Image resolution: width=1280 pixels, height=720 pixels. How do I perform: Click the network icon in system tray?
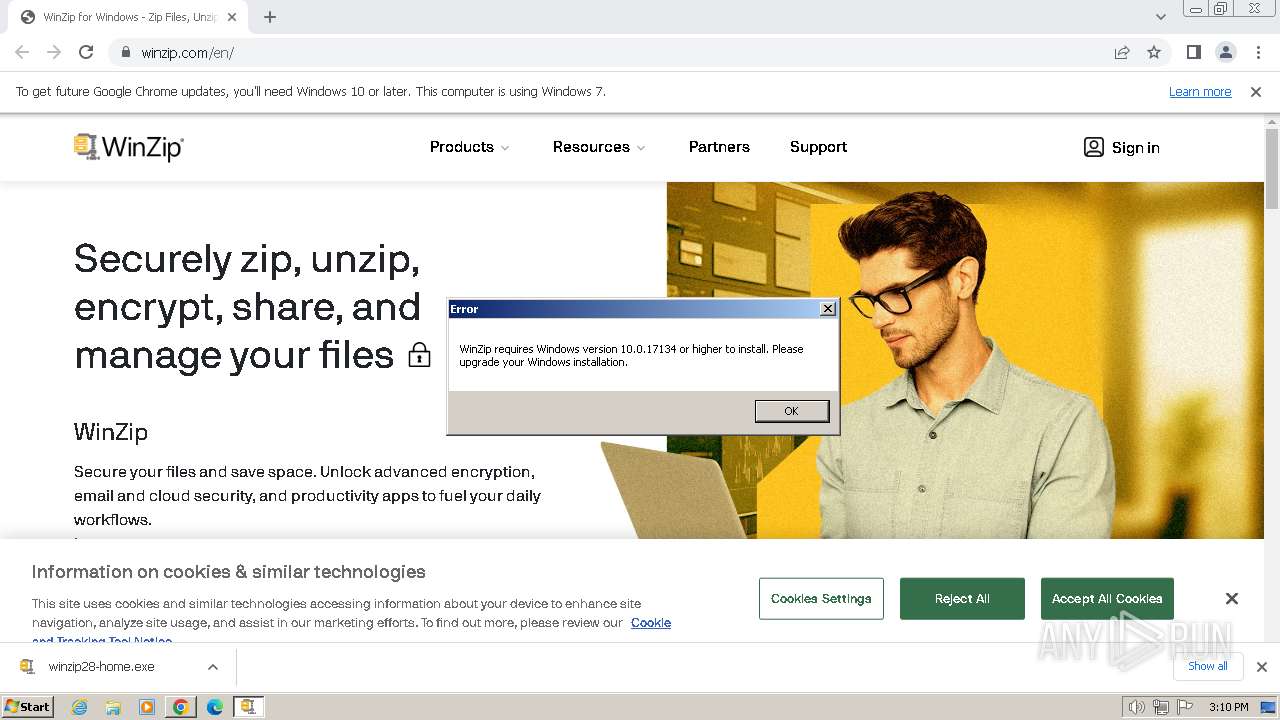[x=1160, y=707]
